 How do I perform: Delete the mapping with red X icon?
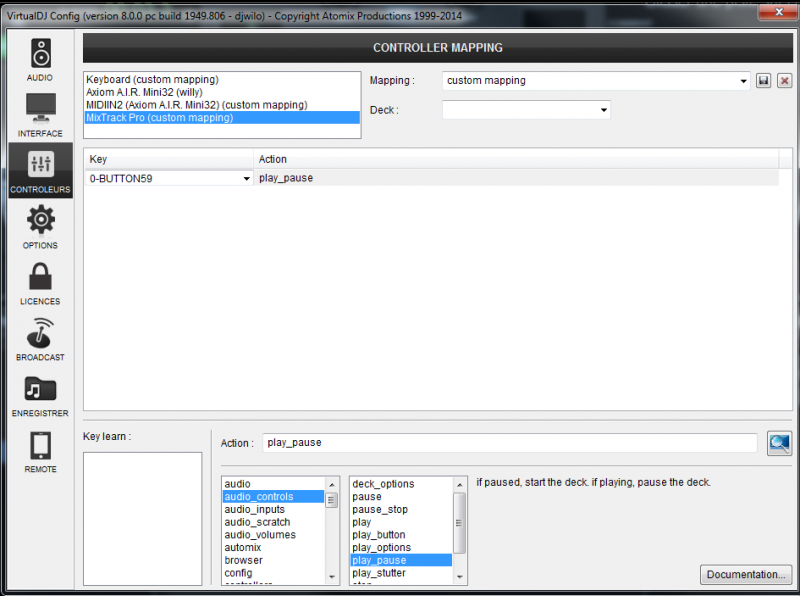[784, 81]
